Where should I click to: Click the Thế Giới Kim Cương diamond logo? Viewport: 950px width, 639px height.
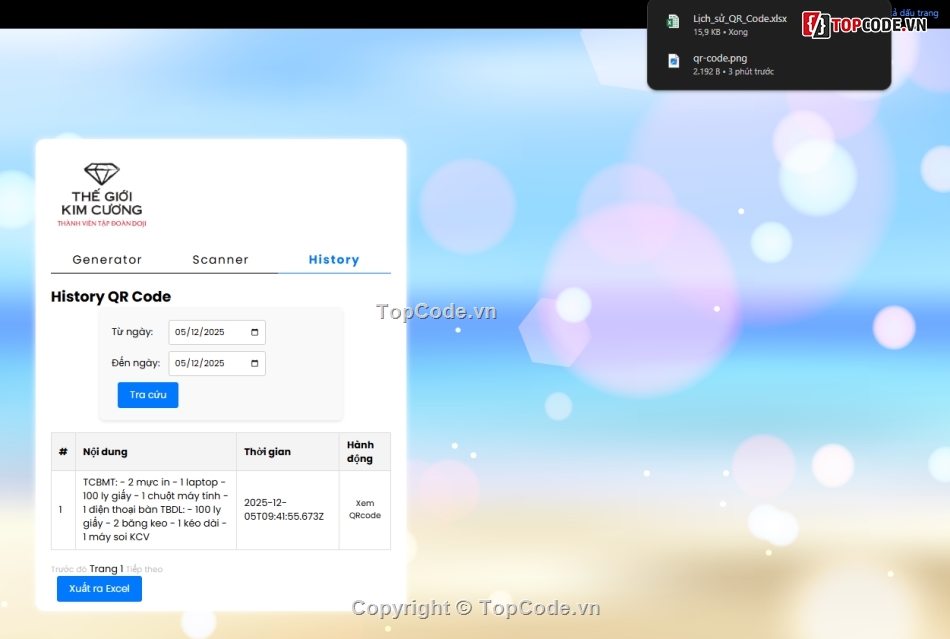coord(101,195)
